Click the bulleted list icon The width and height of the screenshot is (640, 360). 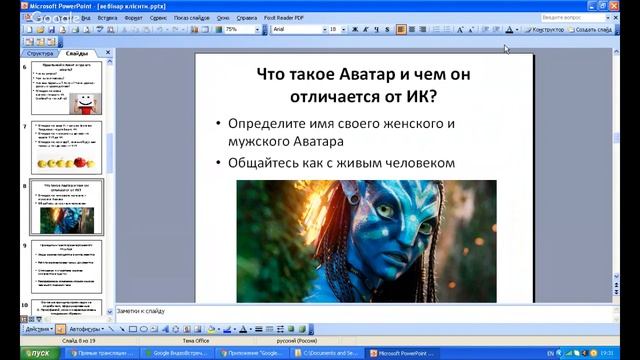click(447, 29)
